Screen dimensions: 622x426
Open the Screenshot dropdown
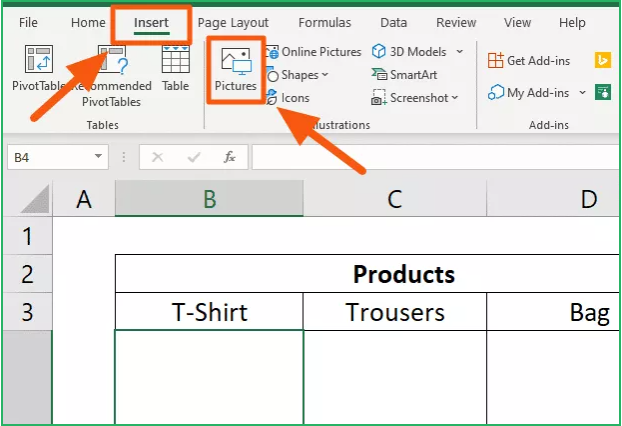click(x=455, y=98)
